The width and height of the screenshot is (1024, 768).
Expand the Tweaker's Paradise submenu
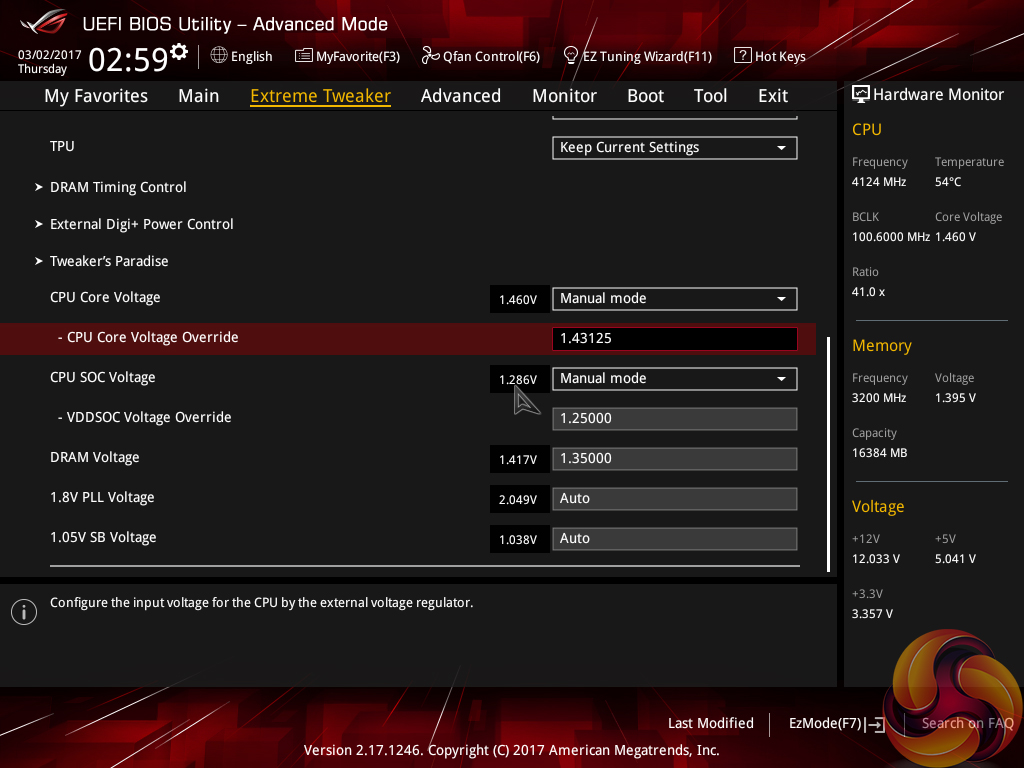pyautogui.click(x=109, y=261)
